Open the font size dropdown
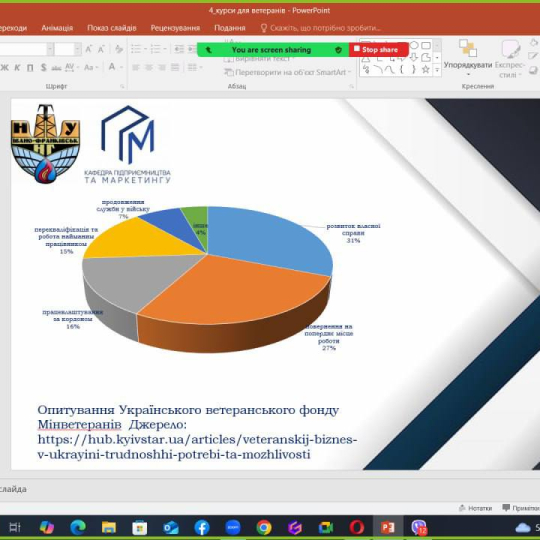Viewport: 540px width, 540px height. click(78, 49)
